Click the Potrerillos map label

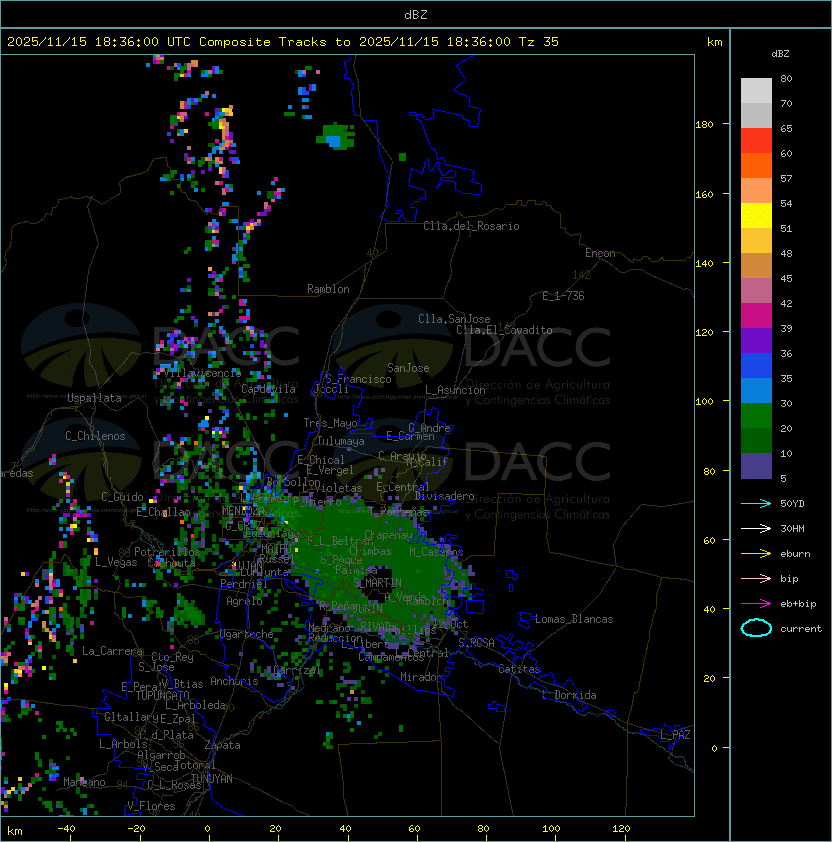pos(167,552)
